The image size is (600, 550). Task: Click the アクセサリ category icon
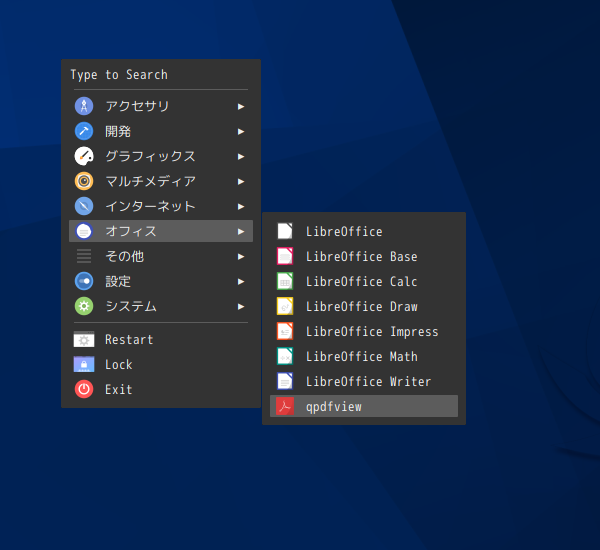[x=84, y=106]
